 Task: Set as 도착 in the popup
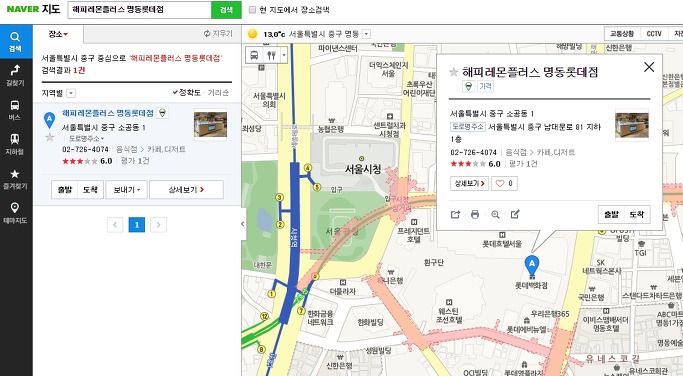637,214
